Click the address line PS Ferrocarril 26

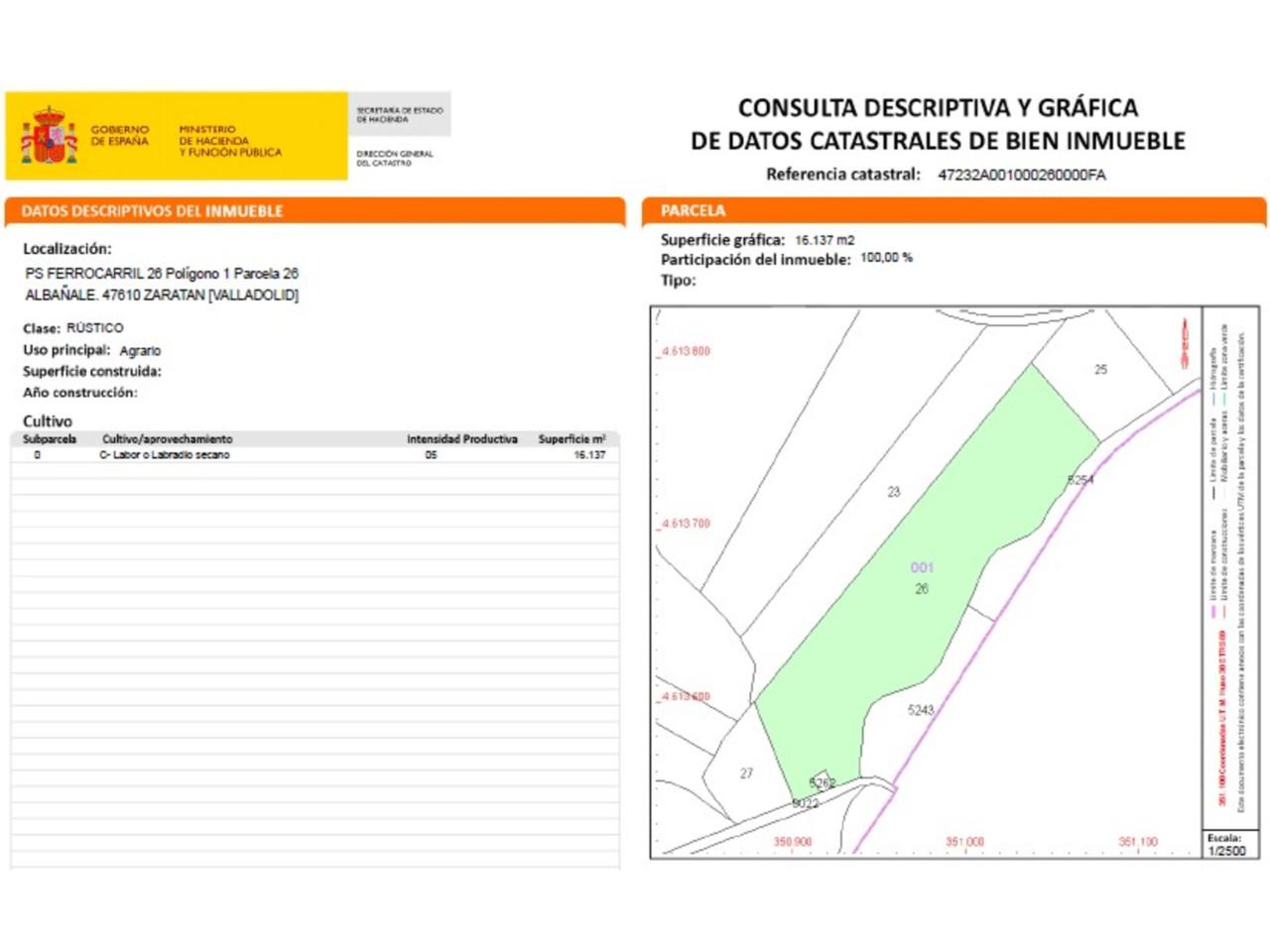point(161,274)
